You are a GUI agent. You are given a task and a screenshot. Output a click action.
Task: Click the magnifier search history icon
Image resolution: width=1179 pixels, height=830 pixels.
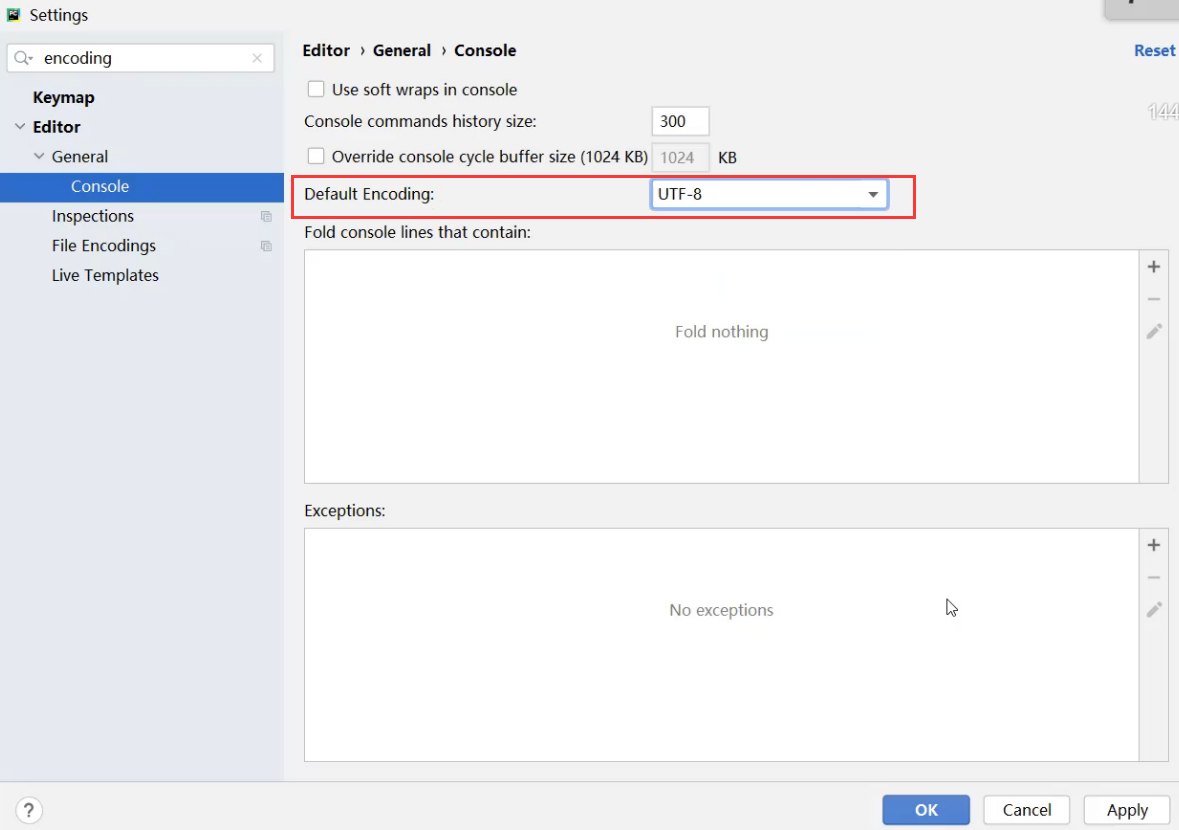[24, 59]
